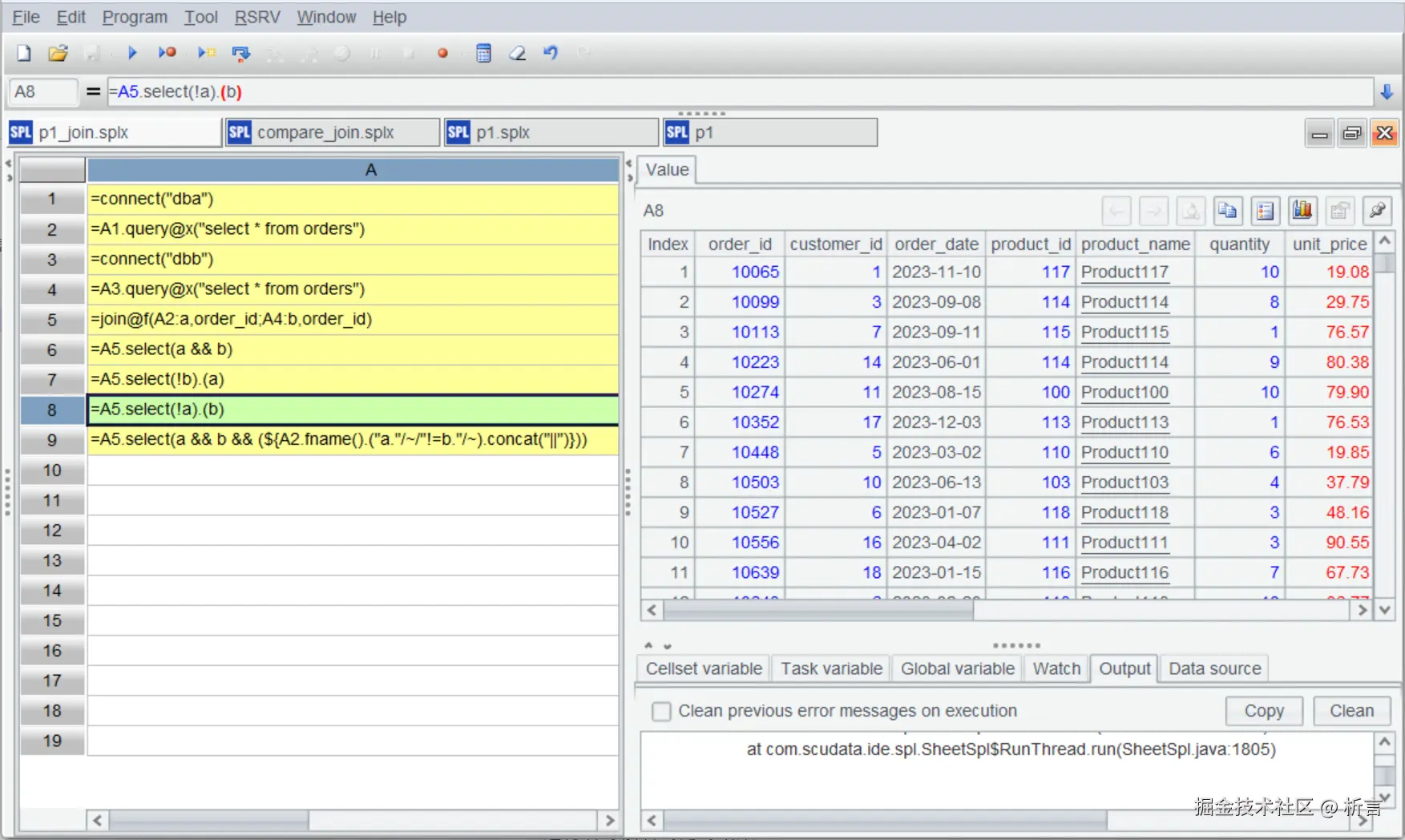1405x840 pixels.
Task: Select cell A5 containing the join@f formula
Action: click(x=353, y=319)
